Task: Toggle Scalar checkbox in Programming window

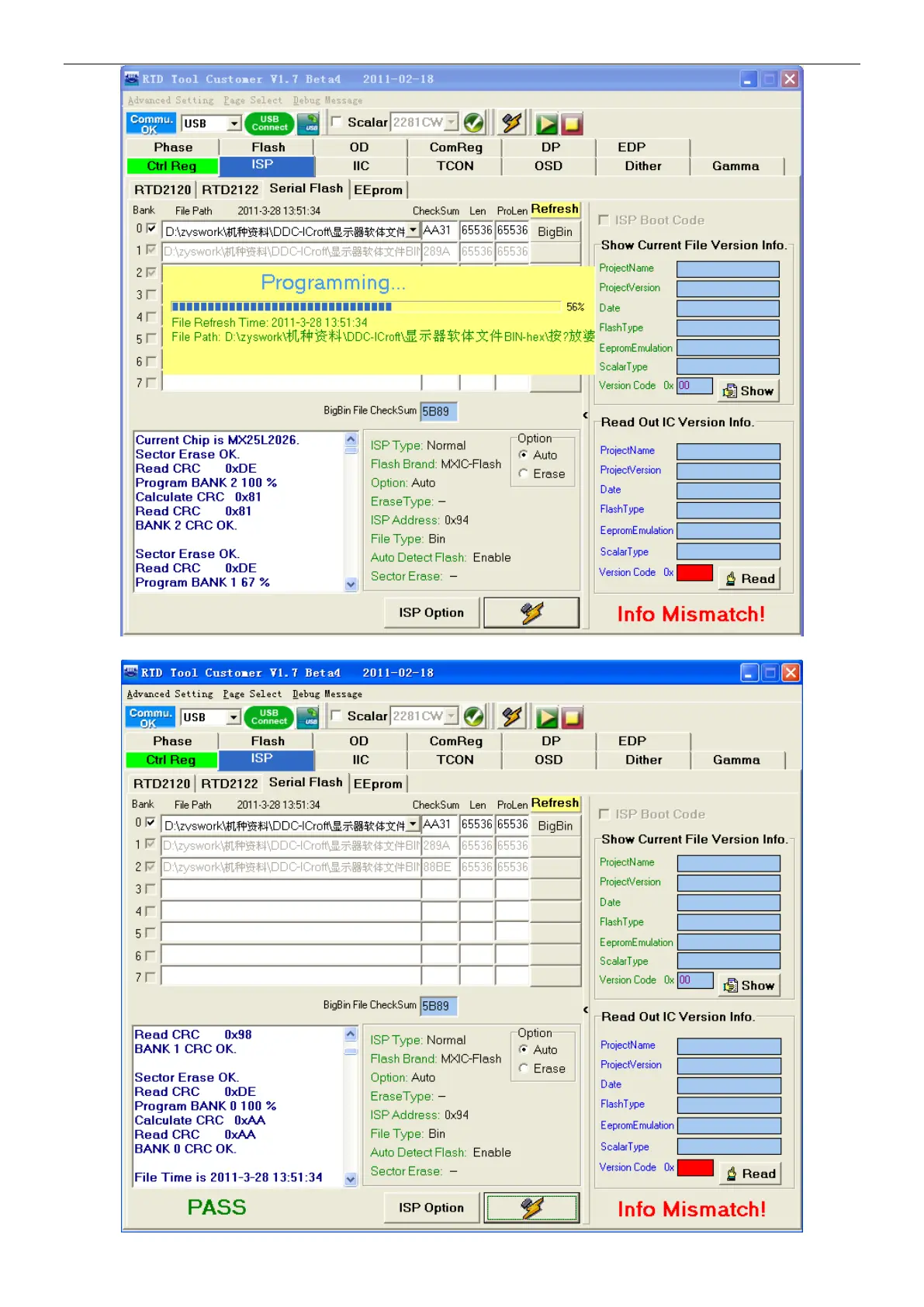Action: pos(337,121)
